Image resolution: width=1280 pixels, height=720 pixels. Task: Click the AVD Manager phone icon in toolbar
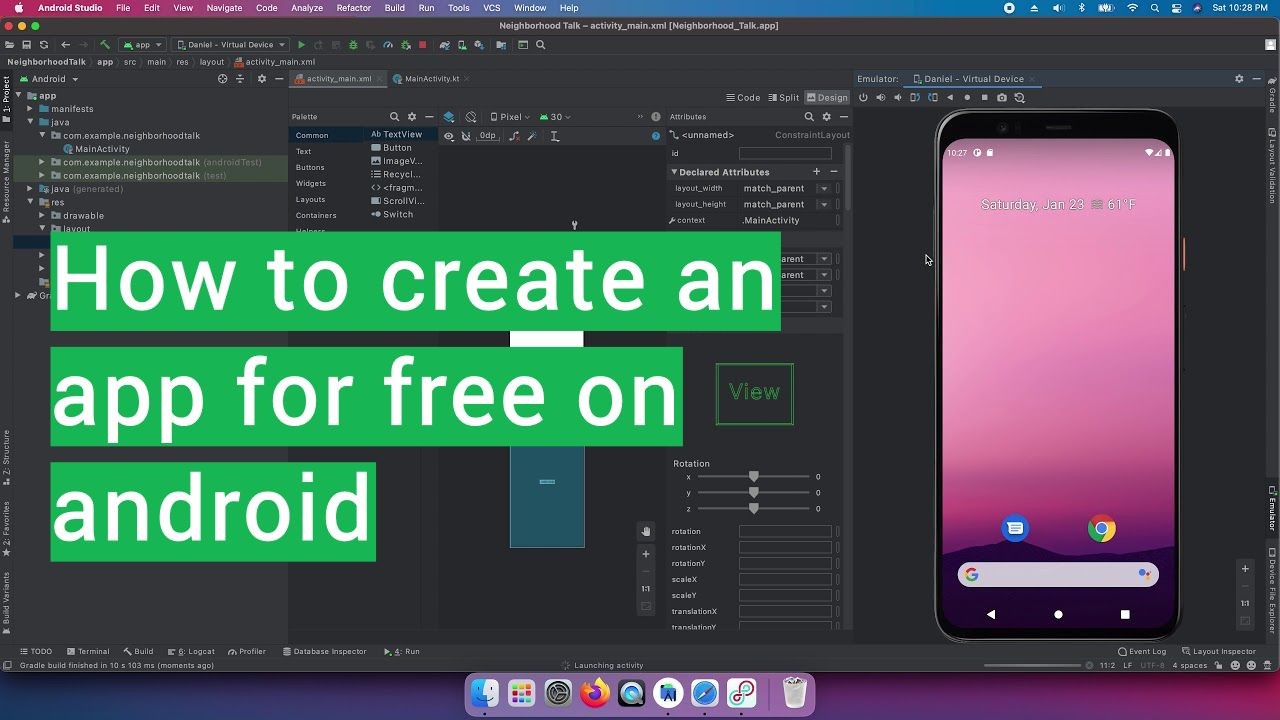[462, 45]
